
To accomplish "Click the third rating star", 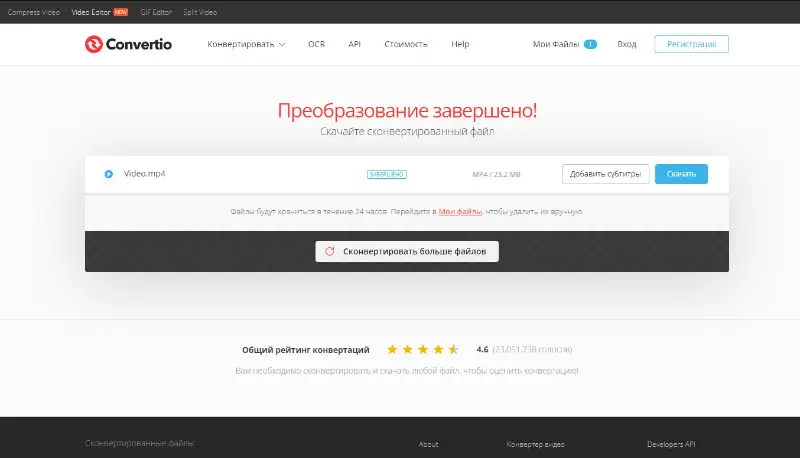I will [423, 350].
